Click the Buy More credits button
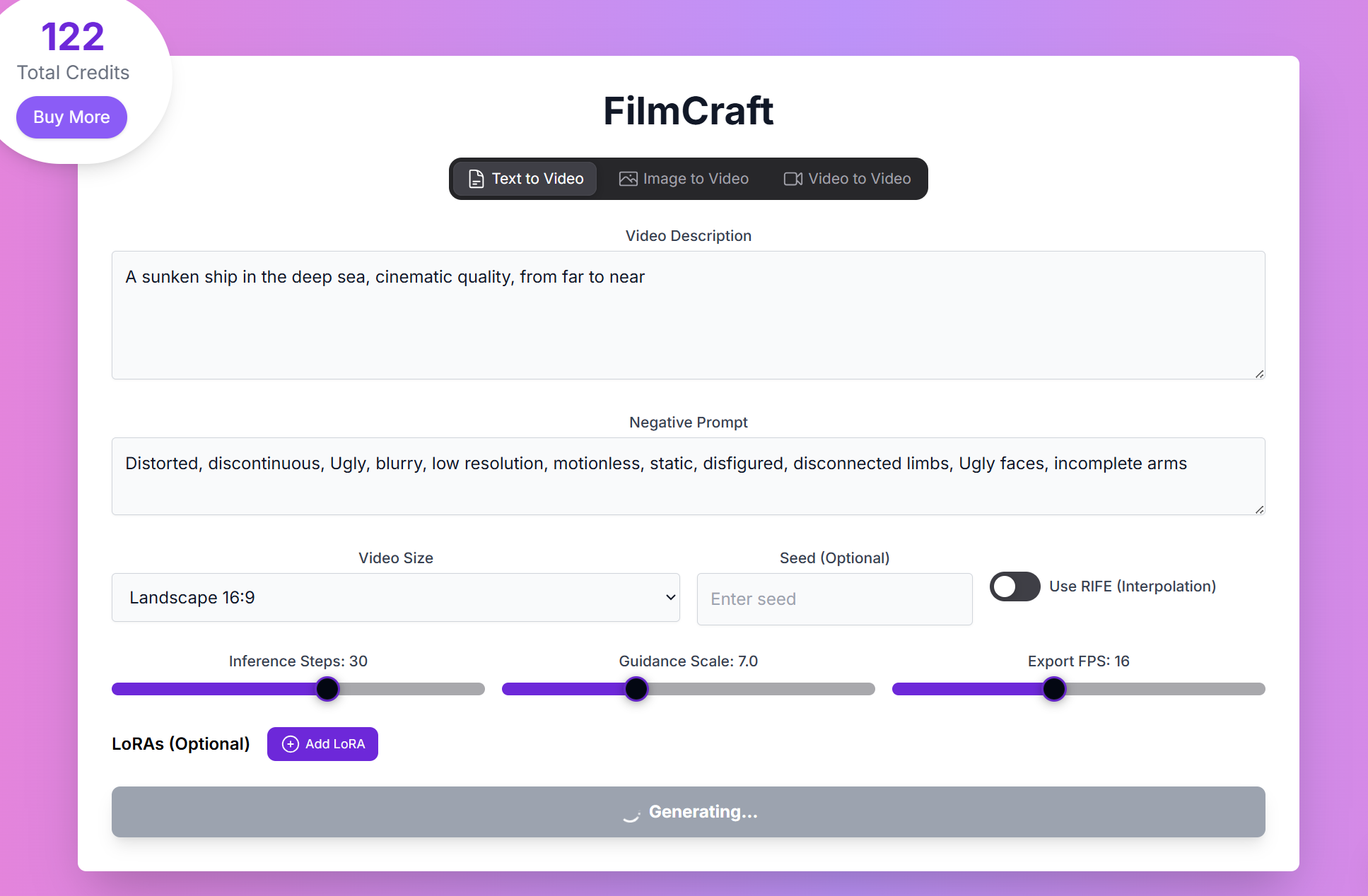Image resolution: width=1368 pixels, height=896 pixels. [x=71, y=117]
